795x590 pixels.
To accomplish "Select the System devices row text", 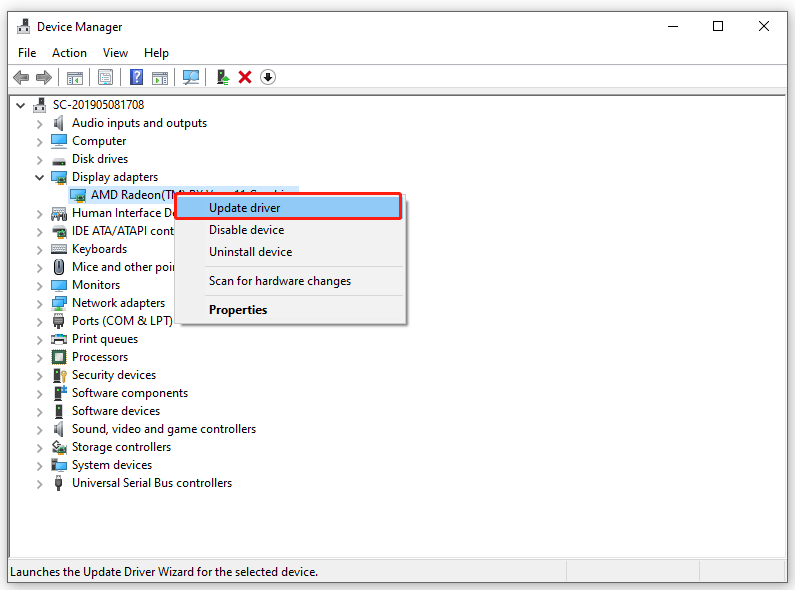I will point(112,465).
